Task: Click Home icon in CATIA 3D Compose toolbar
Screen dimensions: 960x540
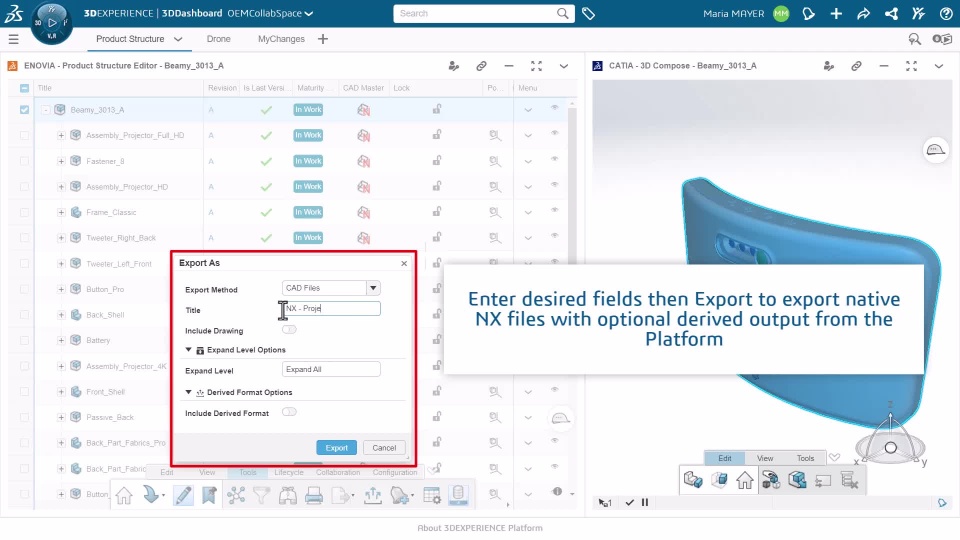Action: (744, 480)
